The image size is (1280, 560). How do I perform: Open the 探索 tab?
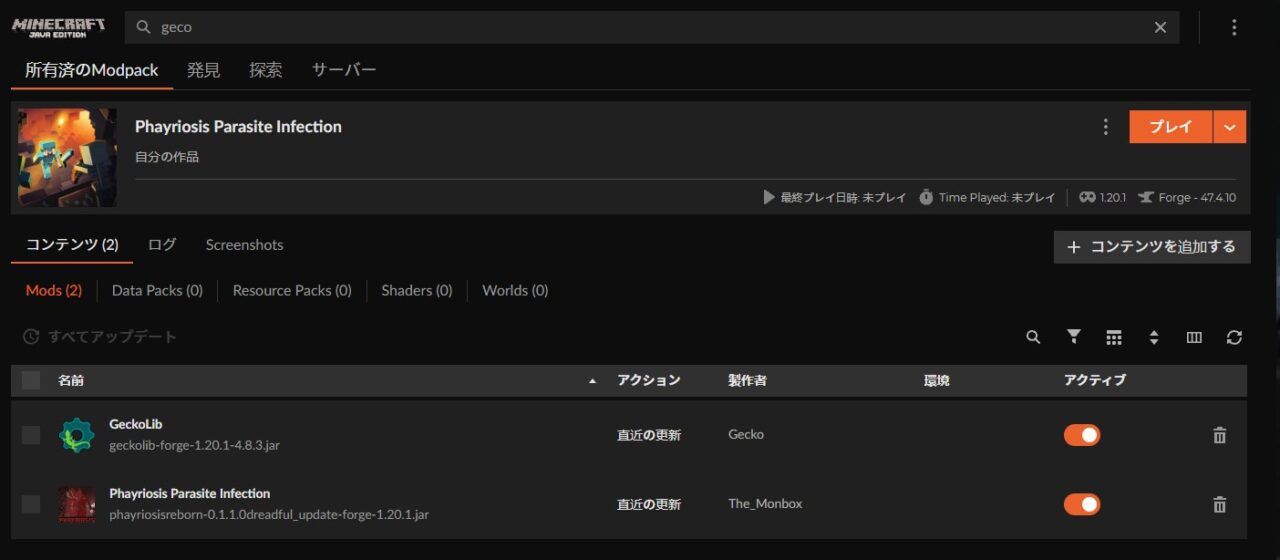(266, 70)
